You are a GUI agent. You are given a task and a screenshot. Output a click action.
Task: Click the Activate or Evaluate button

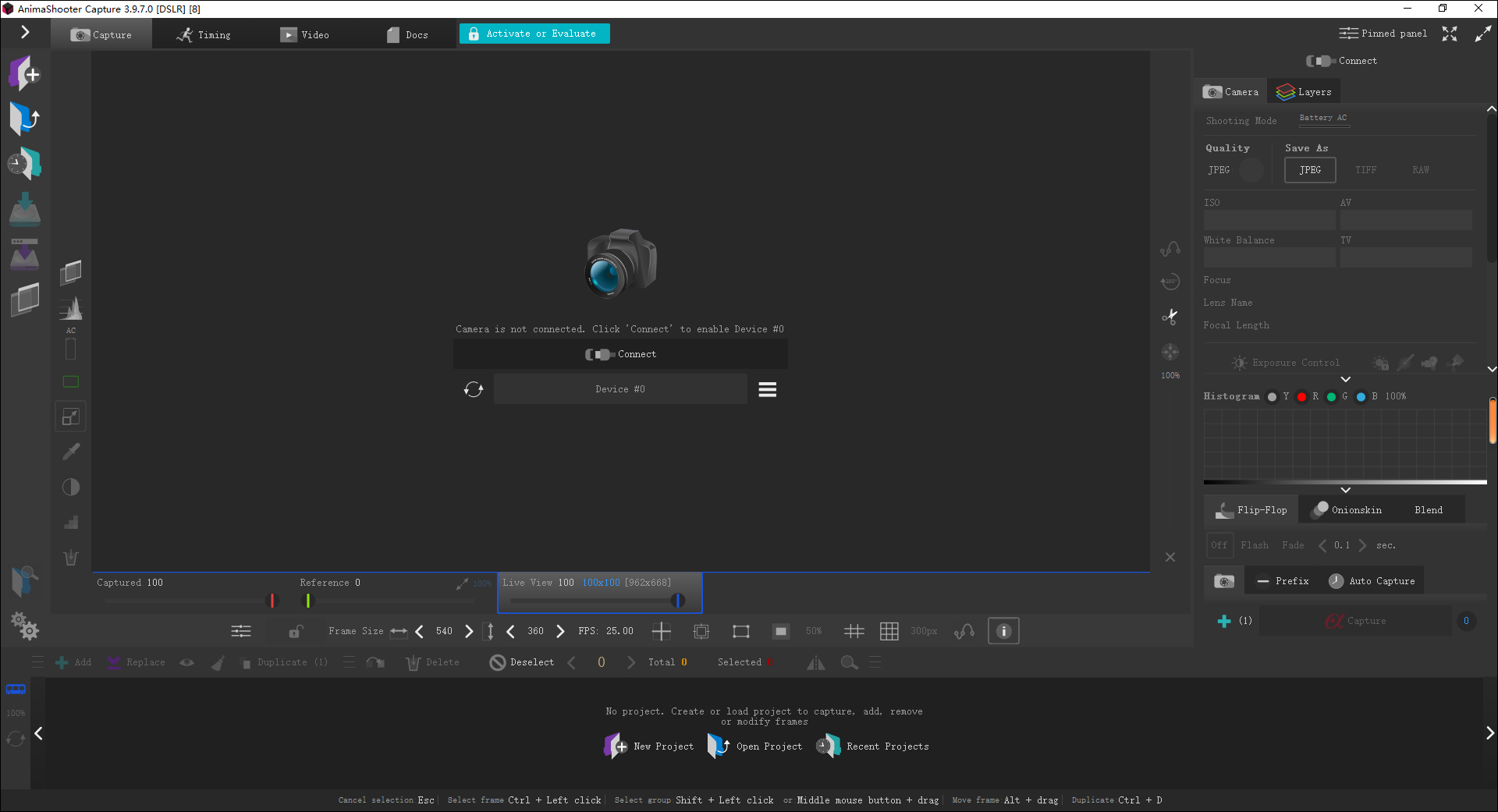tap(534, 34)
